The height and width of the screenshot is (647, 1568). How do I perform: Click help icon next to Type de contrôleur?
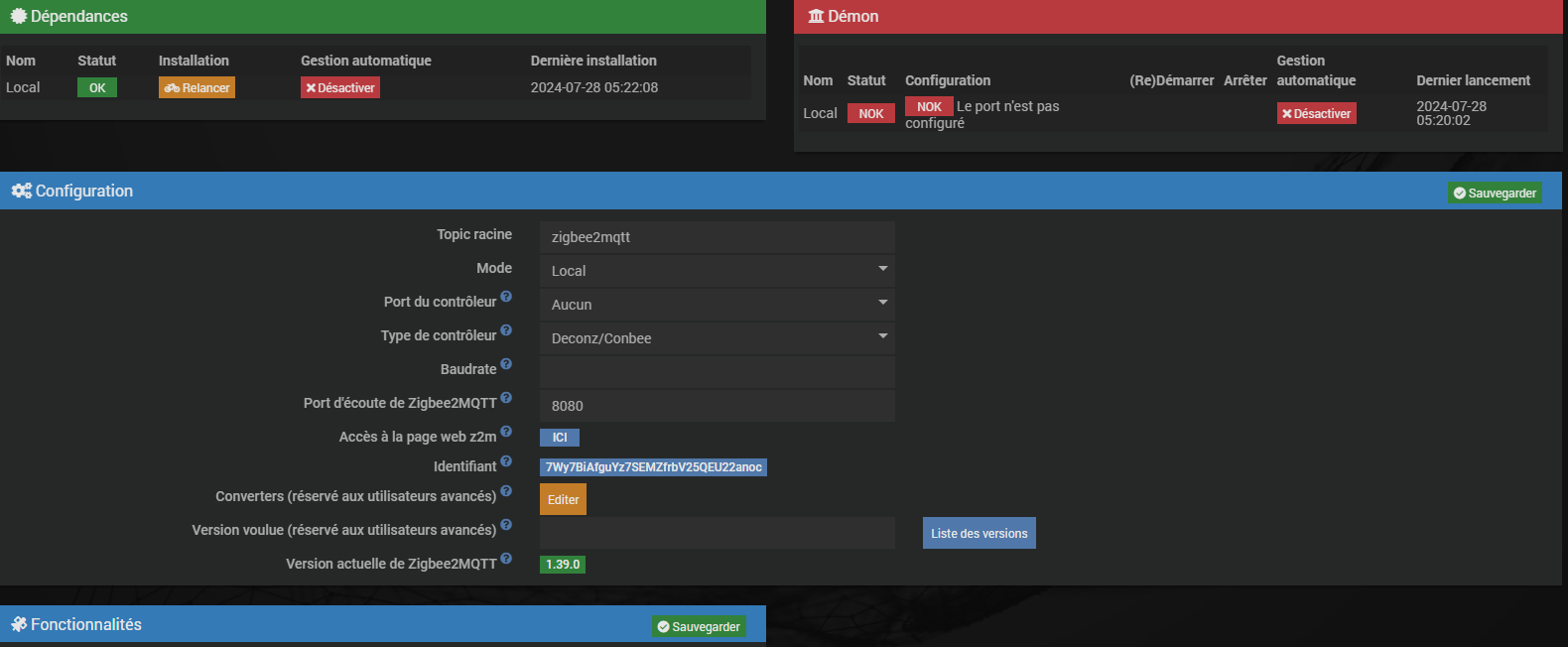pos(506,329)
